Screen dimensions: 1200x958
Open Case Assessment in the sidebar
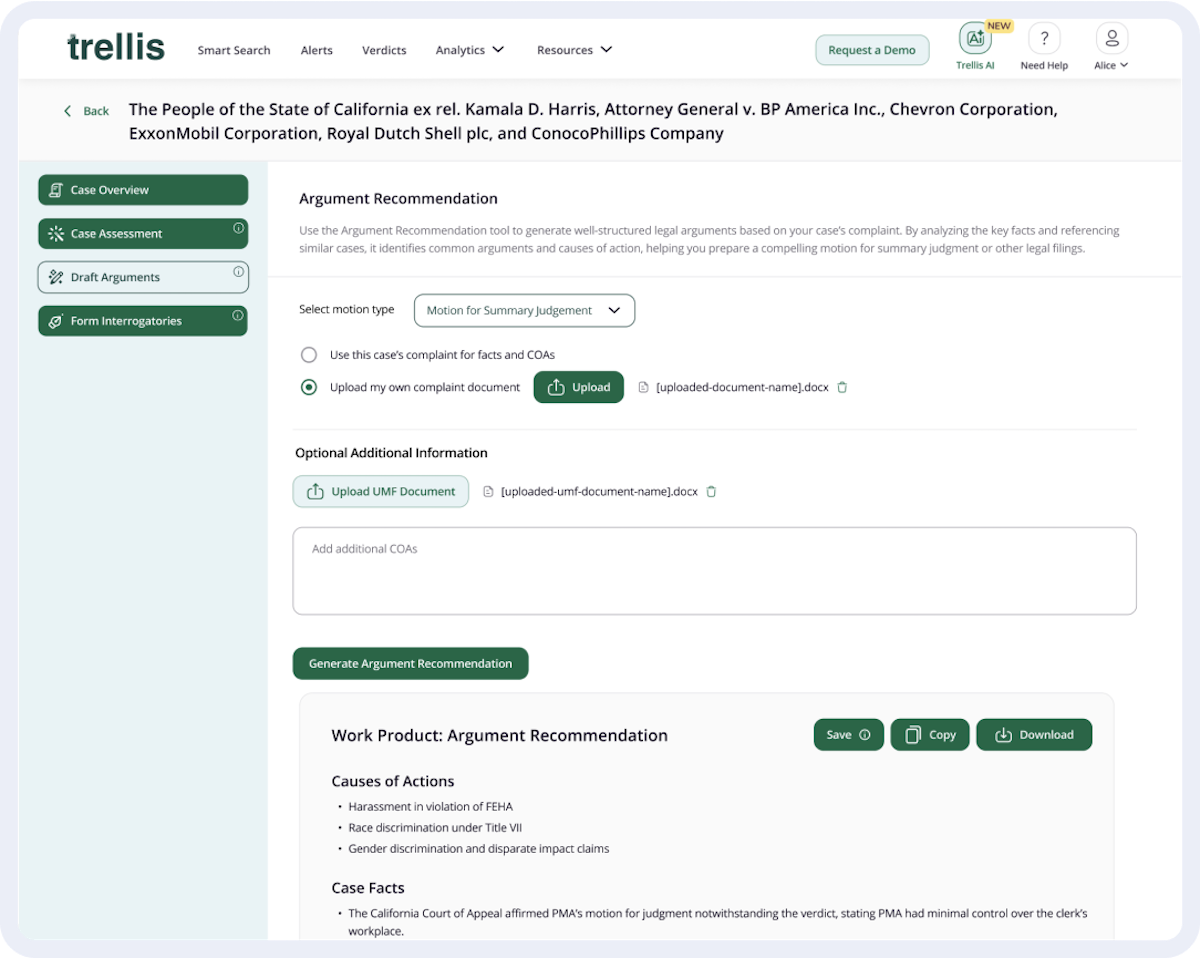143,234
